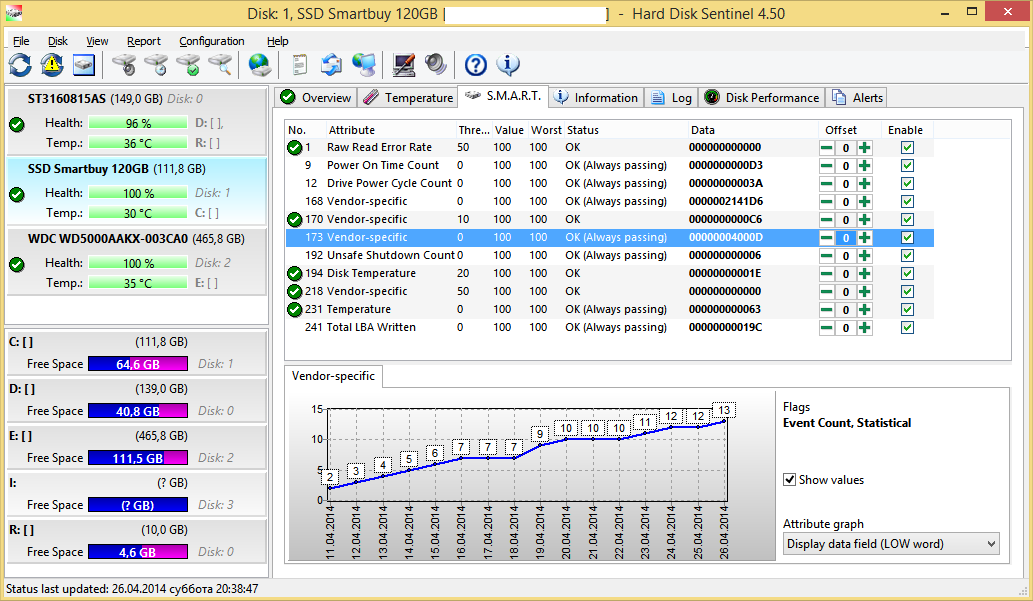
Task: Open the Configuration menu
Action: tap(212, 41)
